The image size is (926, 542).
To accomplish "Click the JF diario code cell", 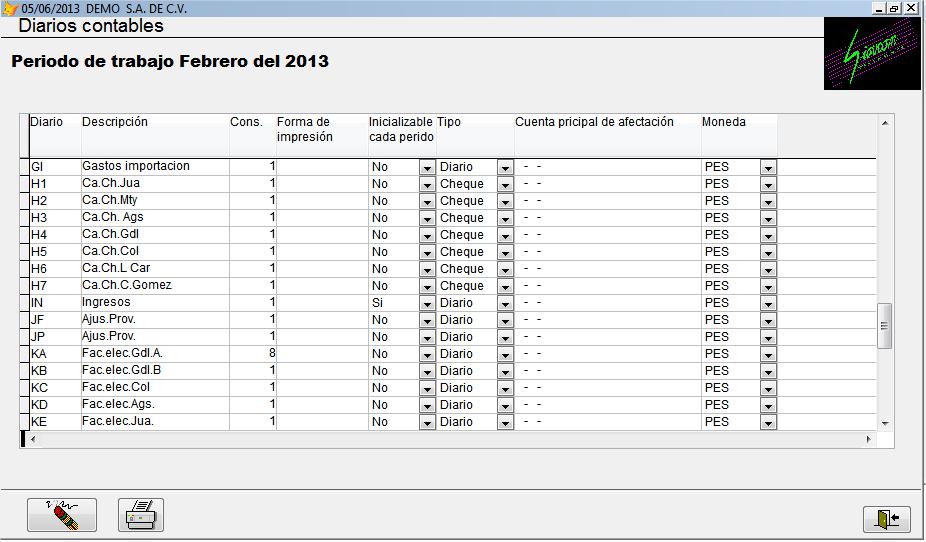I will pos(54,320).
